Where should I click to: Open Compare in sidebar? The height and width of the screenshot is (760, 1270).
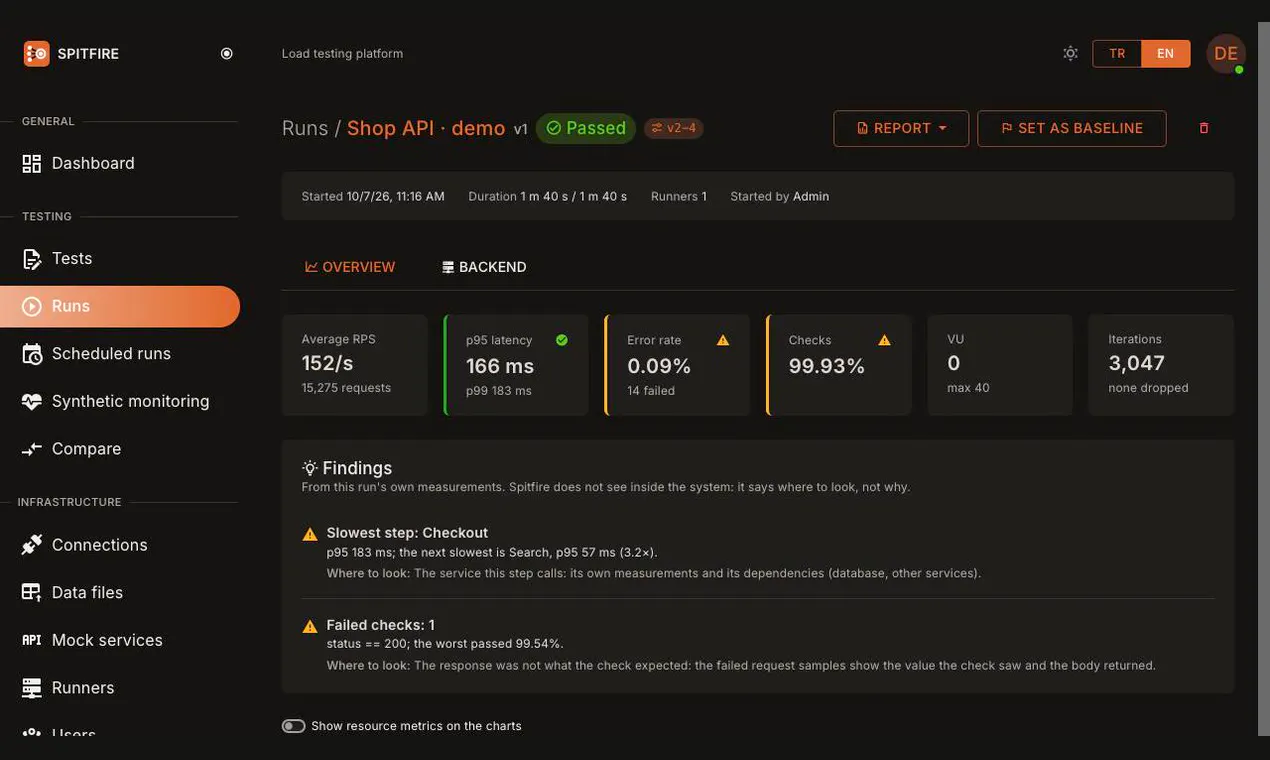[120, 449]
